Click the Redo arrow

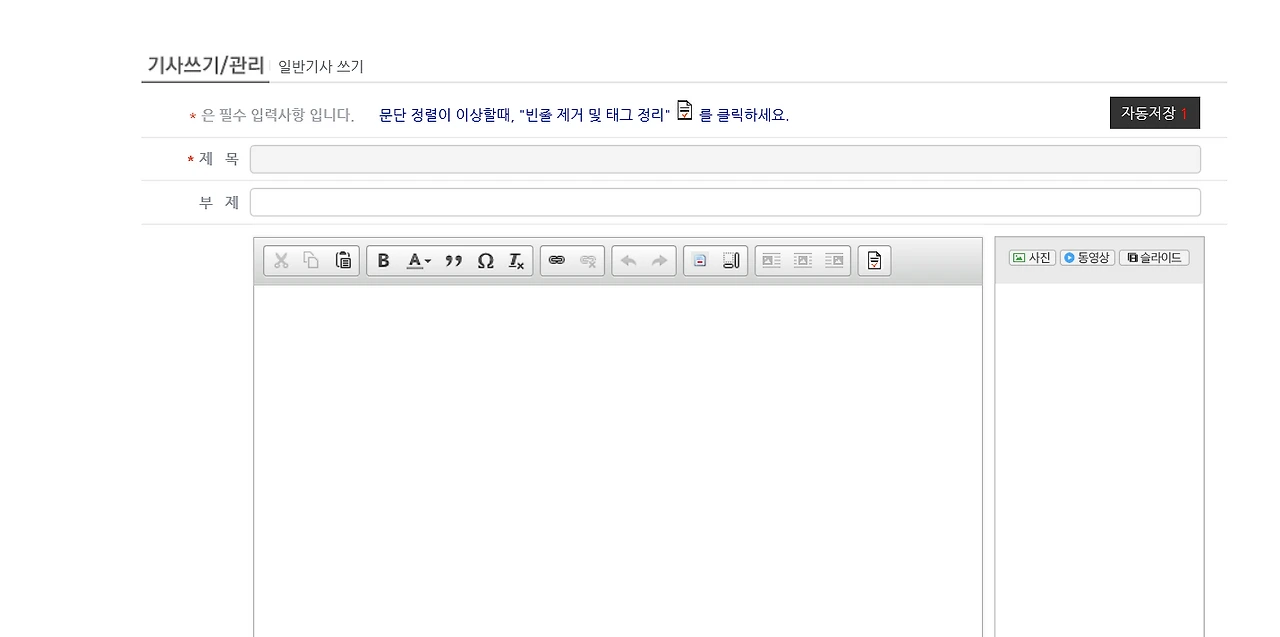point(659,261)
